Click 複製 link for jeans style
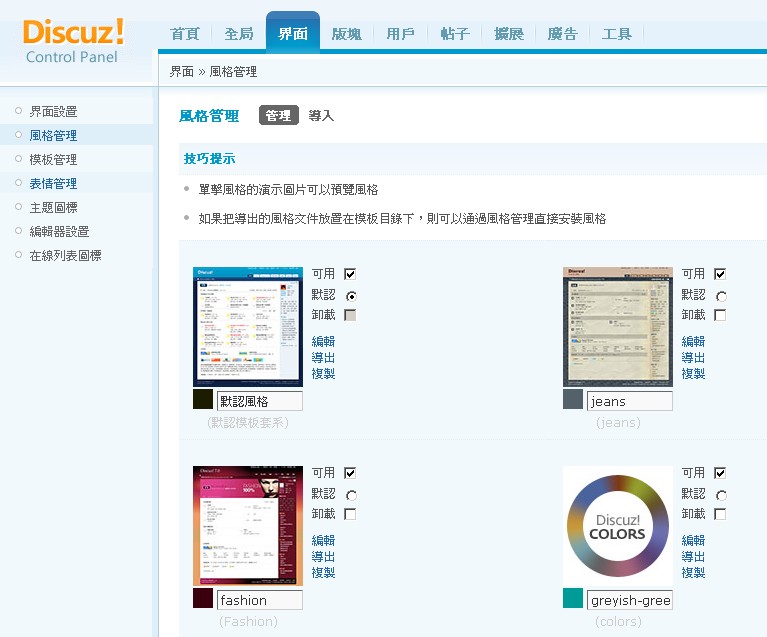The height and width of the screenshot is (637, 767). click(x=693, y=373)
